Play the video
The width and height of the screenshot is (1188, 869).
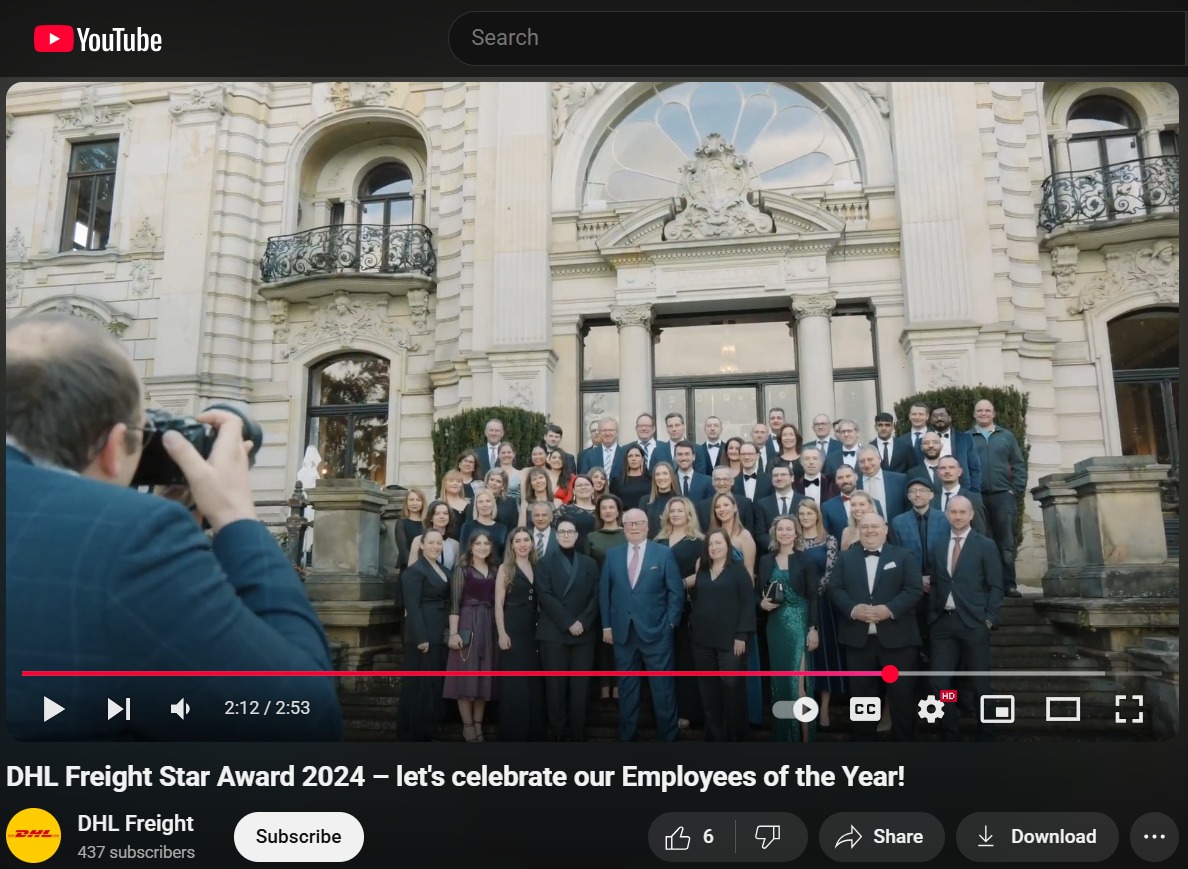(54, 709)
